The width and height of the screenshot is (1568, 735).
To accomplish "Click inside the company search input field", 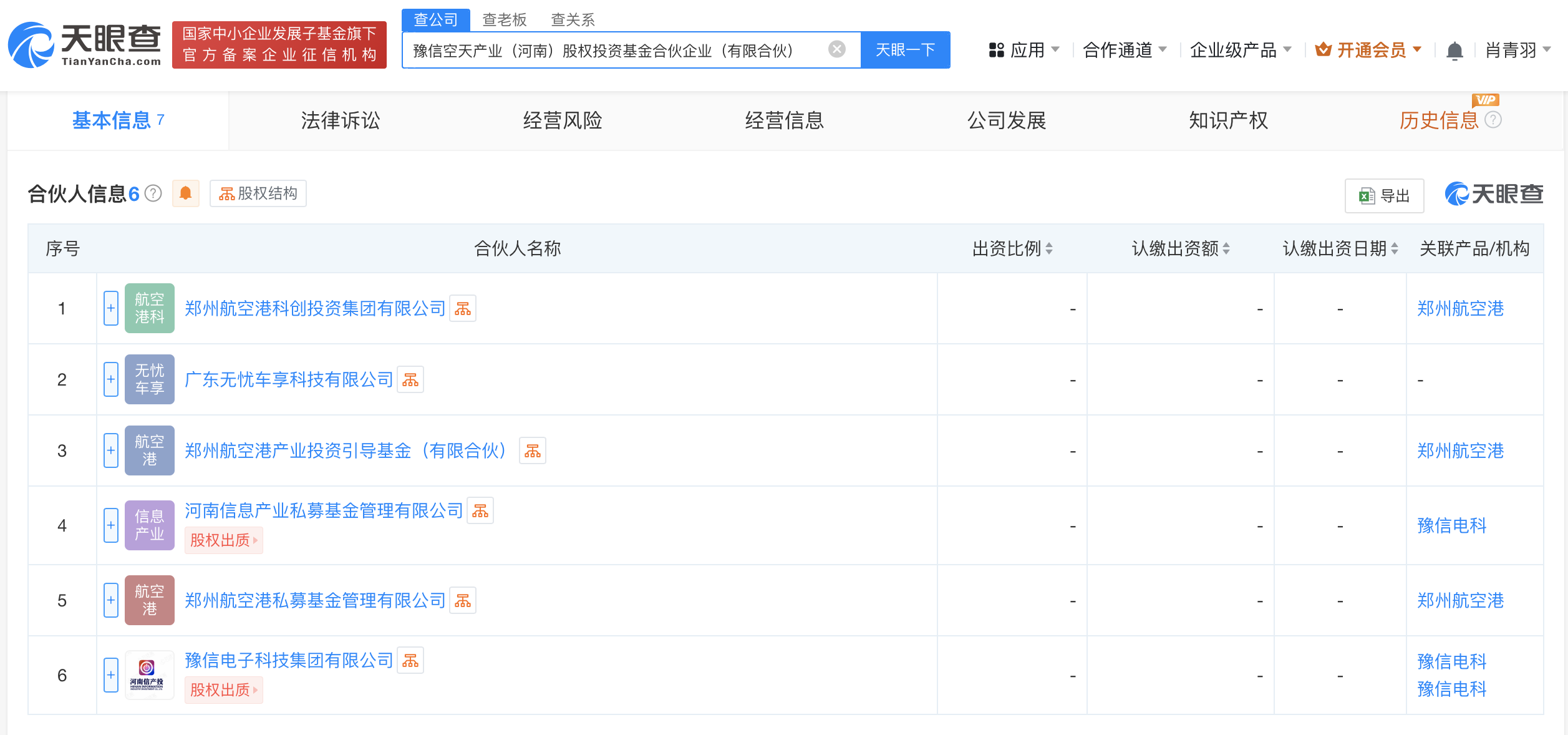I will [624, 50].
